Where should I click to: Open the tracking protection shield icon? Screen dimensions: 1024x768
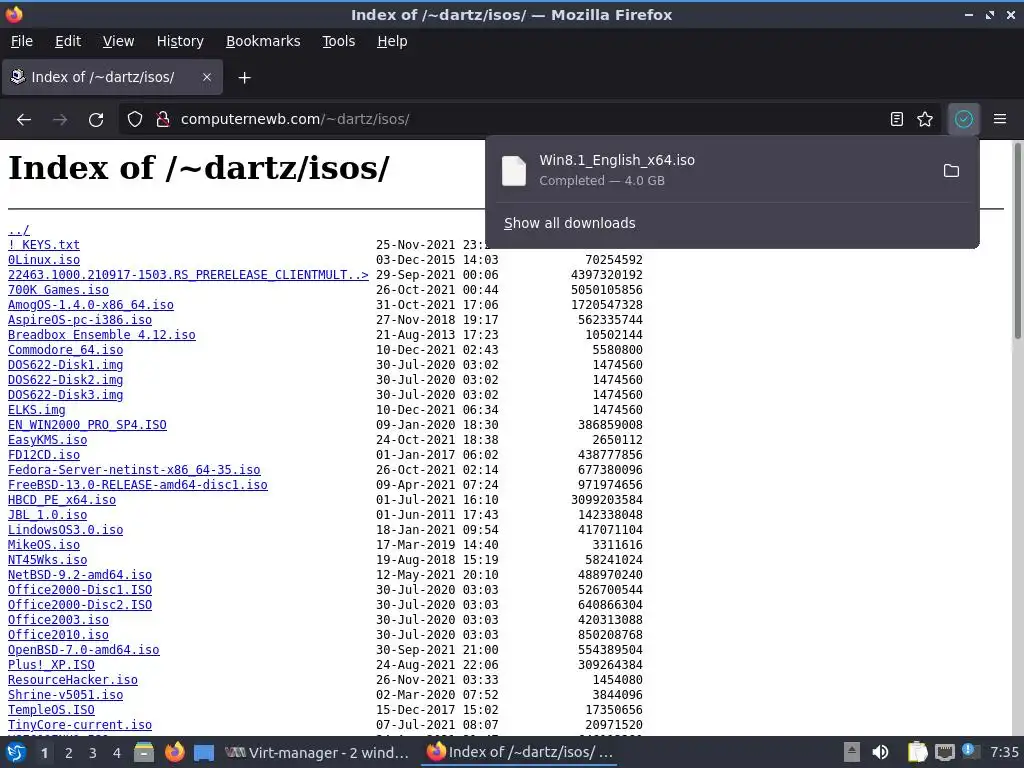click(135, 120)
